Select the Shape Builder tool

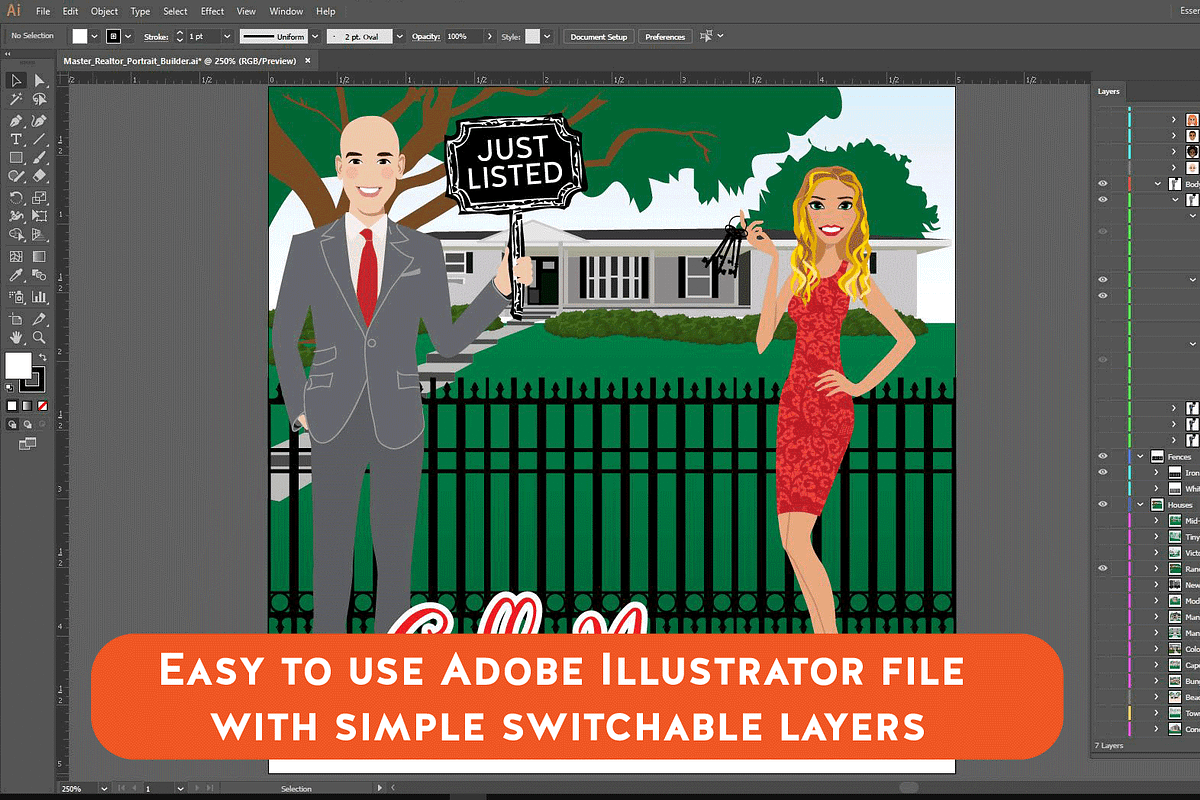(17, 235)
